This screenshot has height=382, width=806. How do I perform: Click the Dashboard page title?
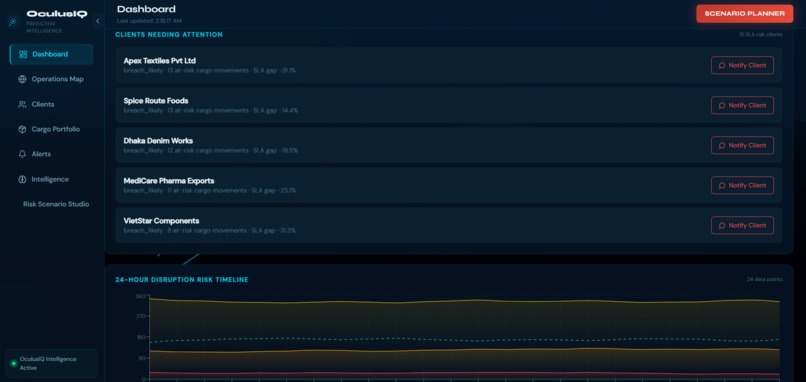pyautogui.click(x=146, y=9)
